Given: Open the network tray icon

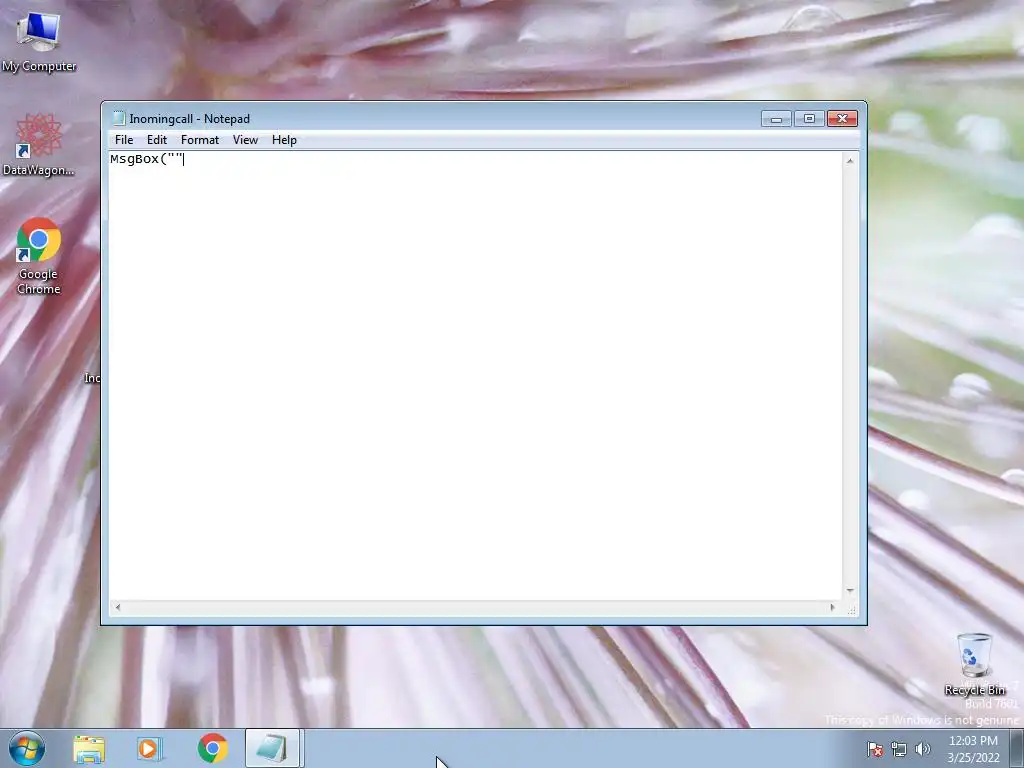Looking at the screenshot, I should pos(899,749).
